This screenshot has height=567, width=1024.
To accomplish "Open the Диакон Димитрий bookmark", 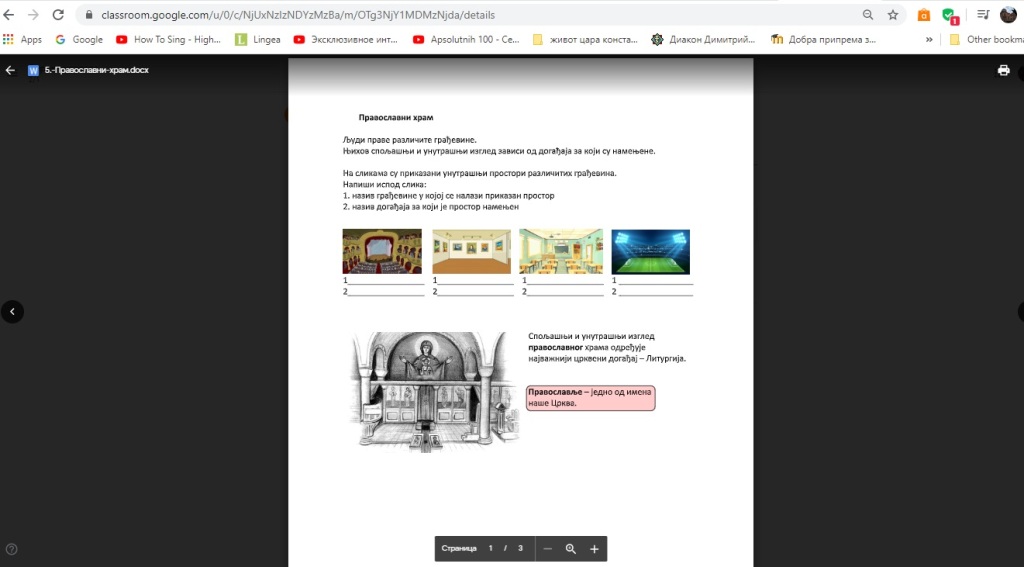I will pyautogui.click(x=703, y=39).
